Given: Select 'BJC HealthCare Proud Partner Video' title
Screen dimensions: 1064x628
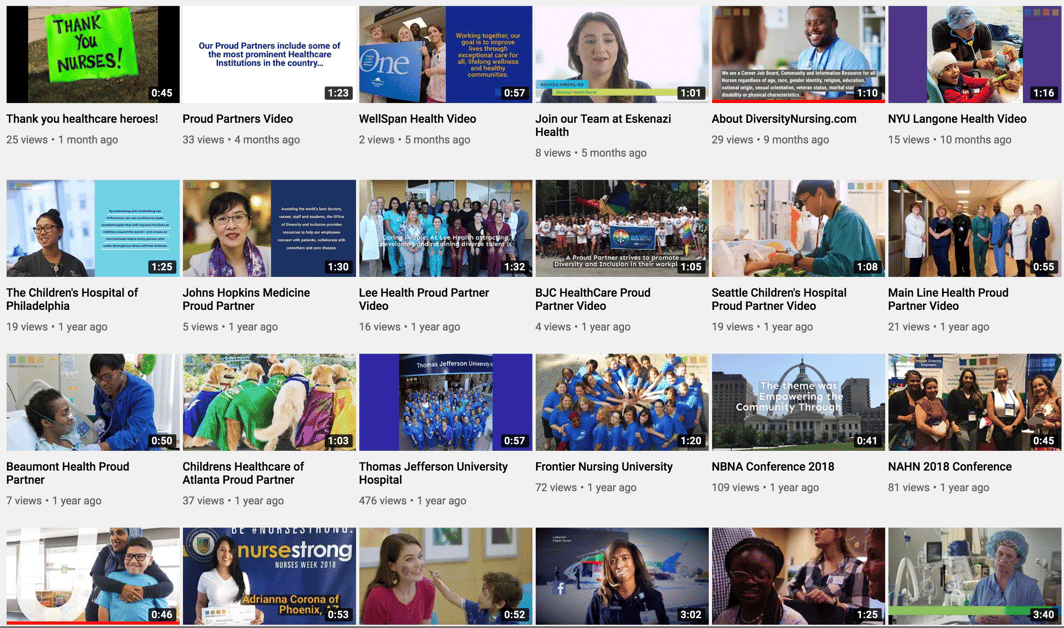Looking at the screenshot, I should pyautogui.click(x=593, y=299).
